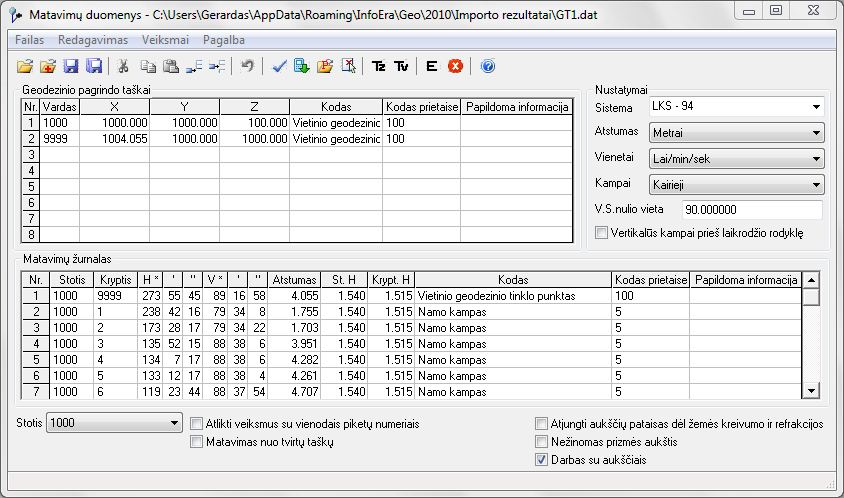This screenshot has height=498, width=844.
Task: Open the Veiksmai menu
Action: (165, 40)
